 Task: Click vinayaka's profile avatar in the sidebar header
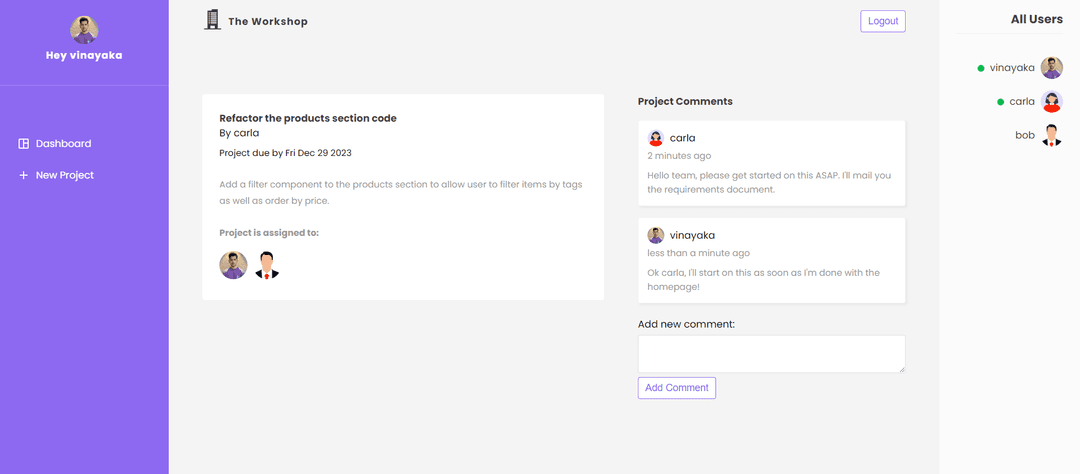tap(84, 30)
